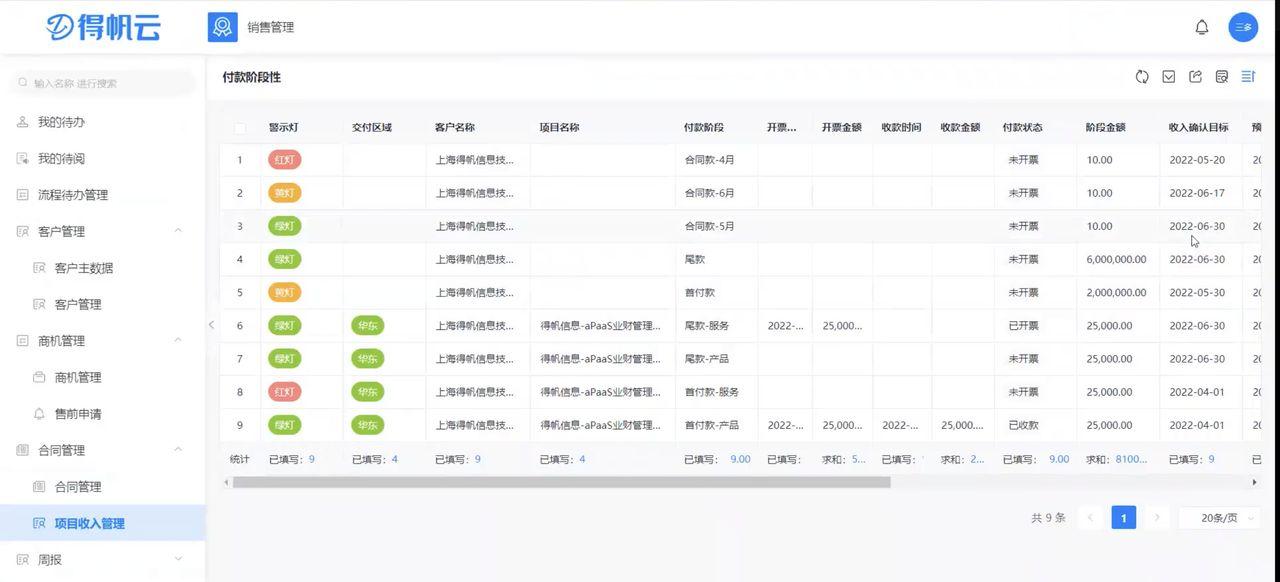Click the horizontal scrollbar thumb
Screen dimensions: 1280x582
tap(561, 482)
